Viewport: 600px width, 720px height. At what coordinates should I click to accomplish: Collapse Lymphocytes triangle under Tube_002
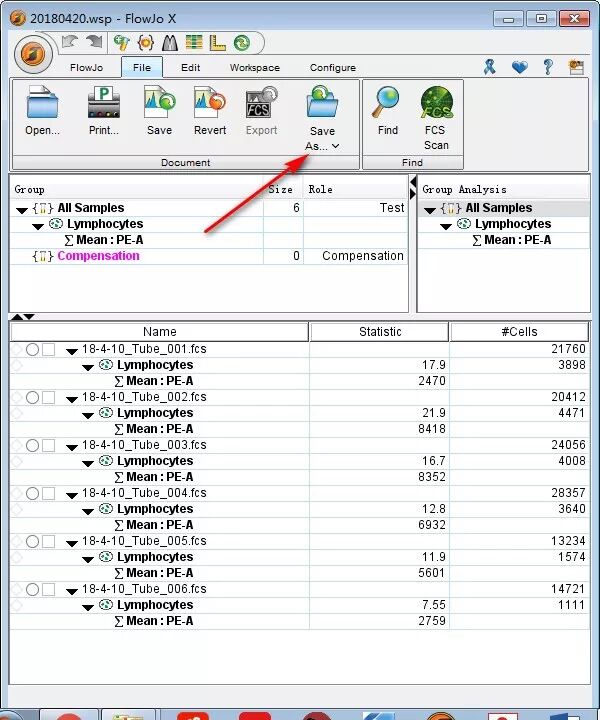[x=88, y=416]
